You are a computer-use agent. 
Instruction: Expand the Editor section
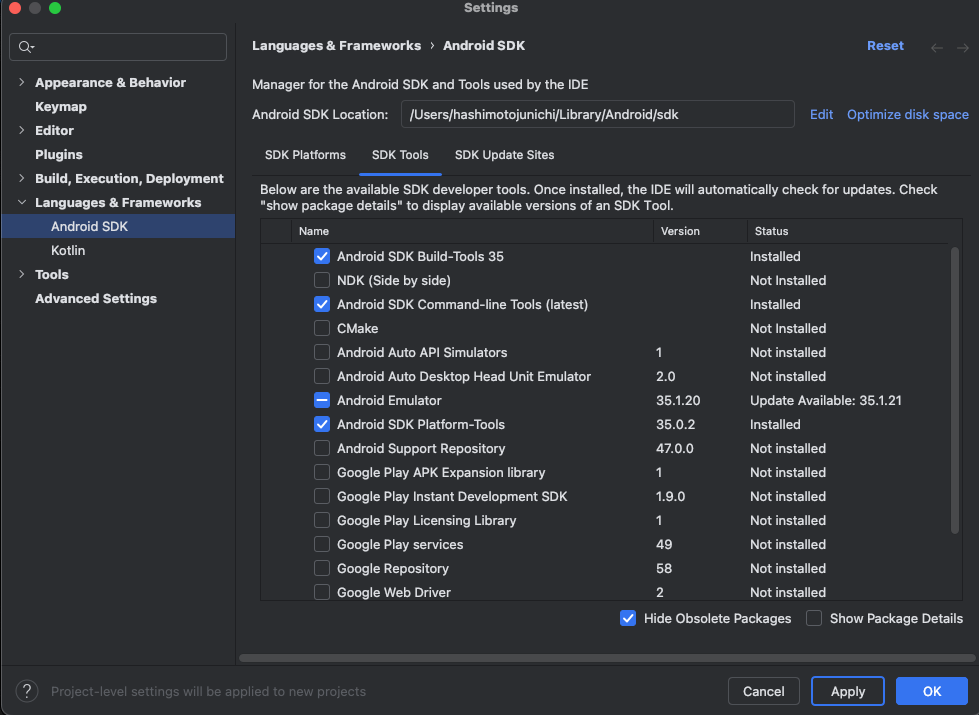[22, 131]
